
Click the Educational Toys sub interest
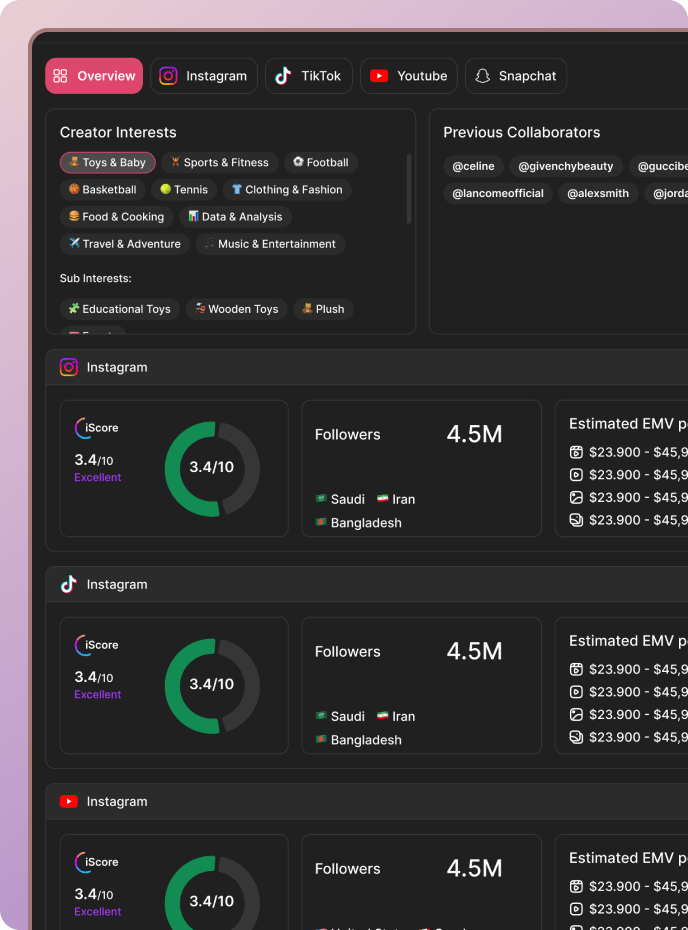tap(120, 309)
